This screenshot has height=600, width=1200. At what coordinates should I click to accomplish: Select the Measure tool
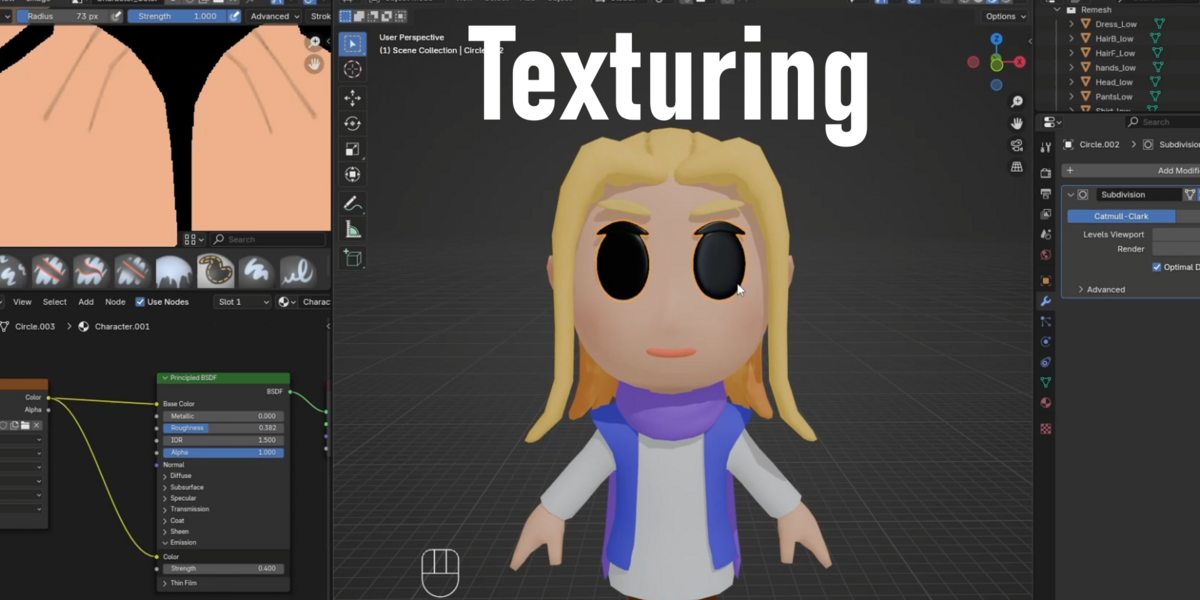click(352, 230)
